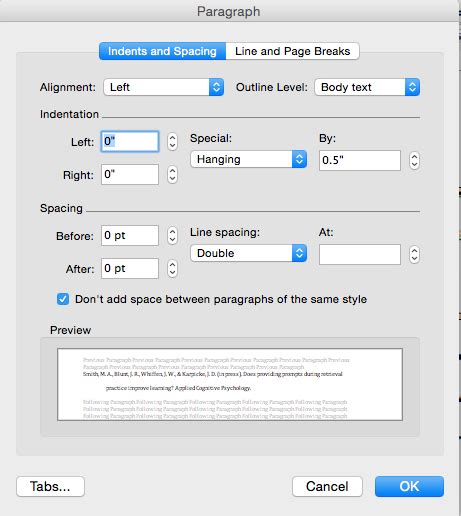Click the empty At spacing field
Screen dimensions: 461x516
pos(360,255)
